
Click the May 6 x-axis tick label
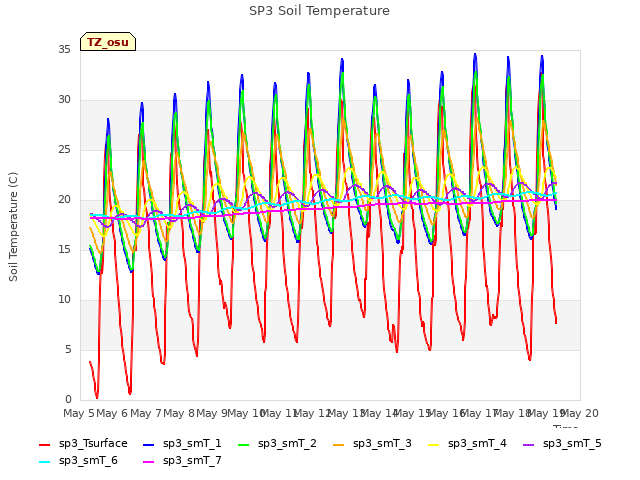pyautogui.click(x=112, y=413)
